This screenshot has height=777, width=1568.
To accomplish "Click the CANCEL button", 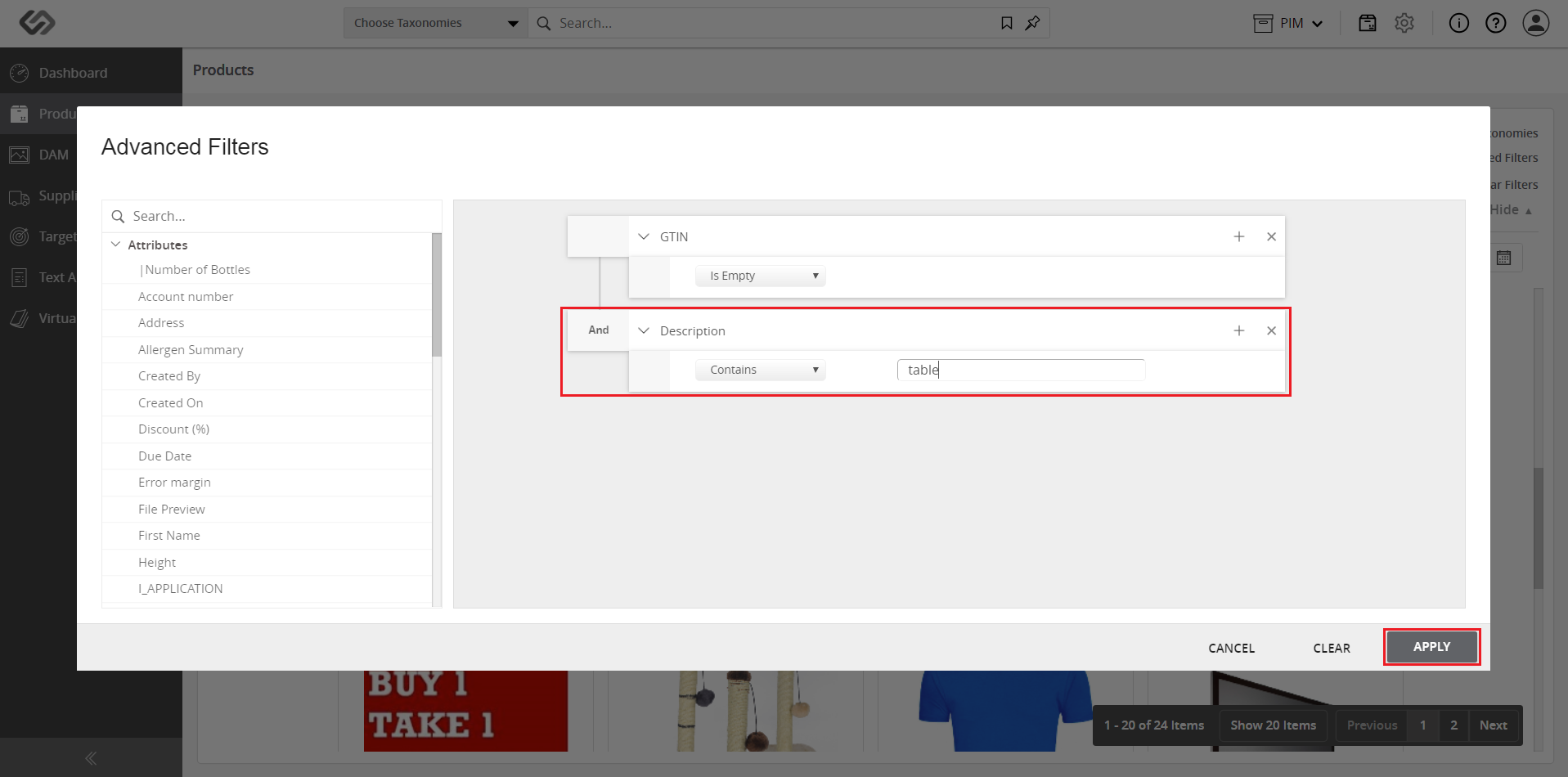I will (x=1231, y=648).
